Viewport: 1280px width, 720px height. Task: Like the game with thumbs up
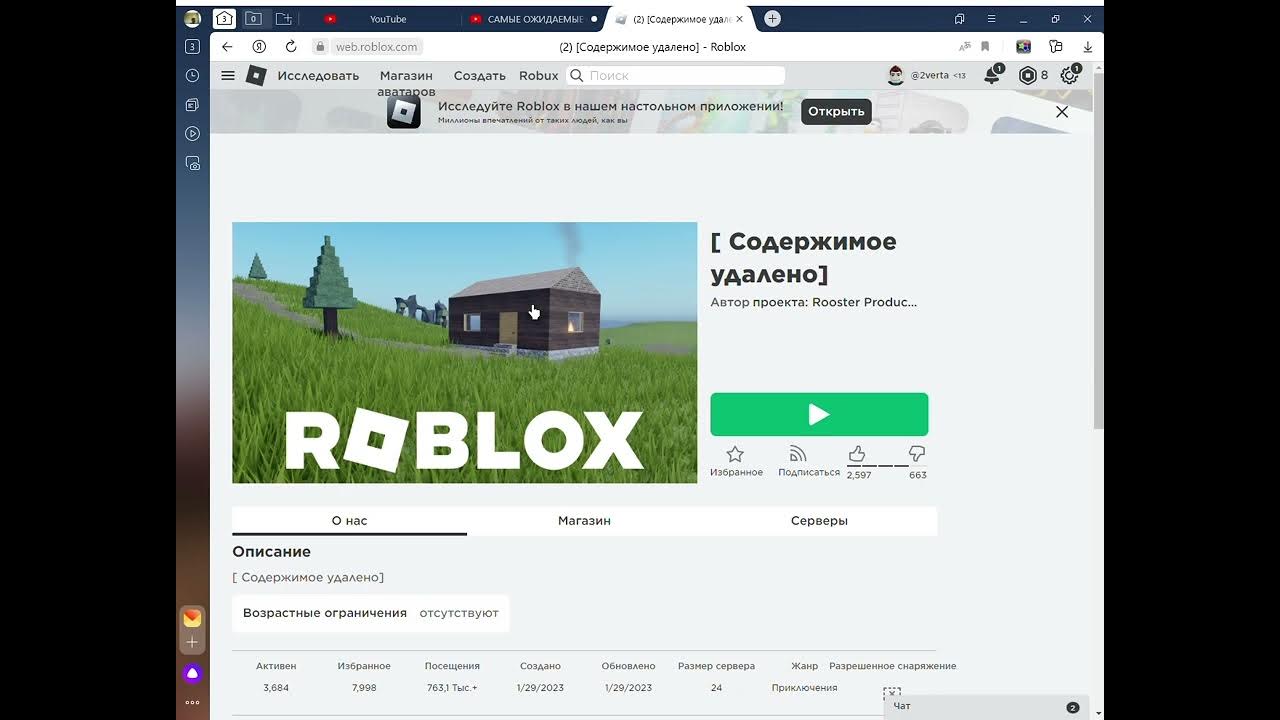(857, 454)
